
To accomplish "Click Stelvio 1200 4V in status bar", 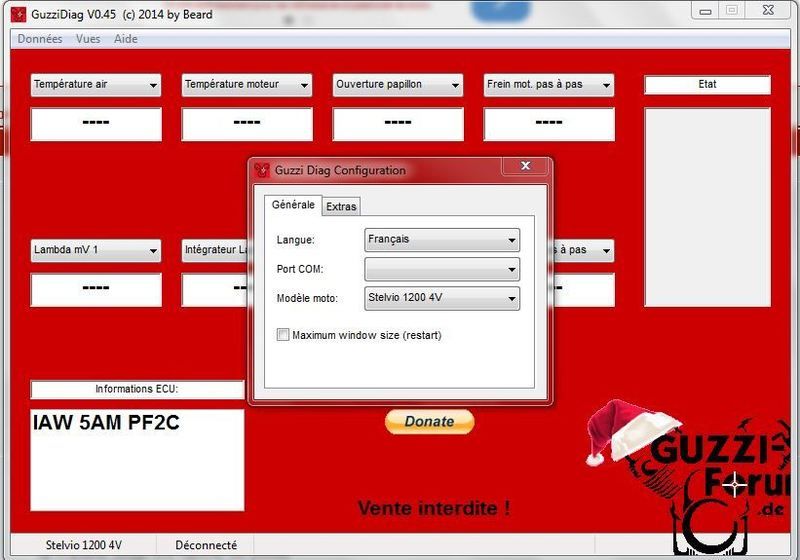I will tap(84, 545).
